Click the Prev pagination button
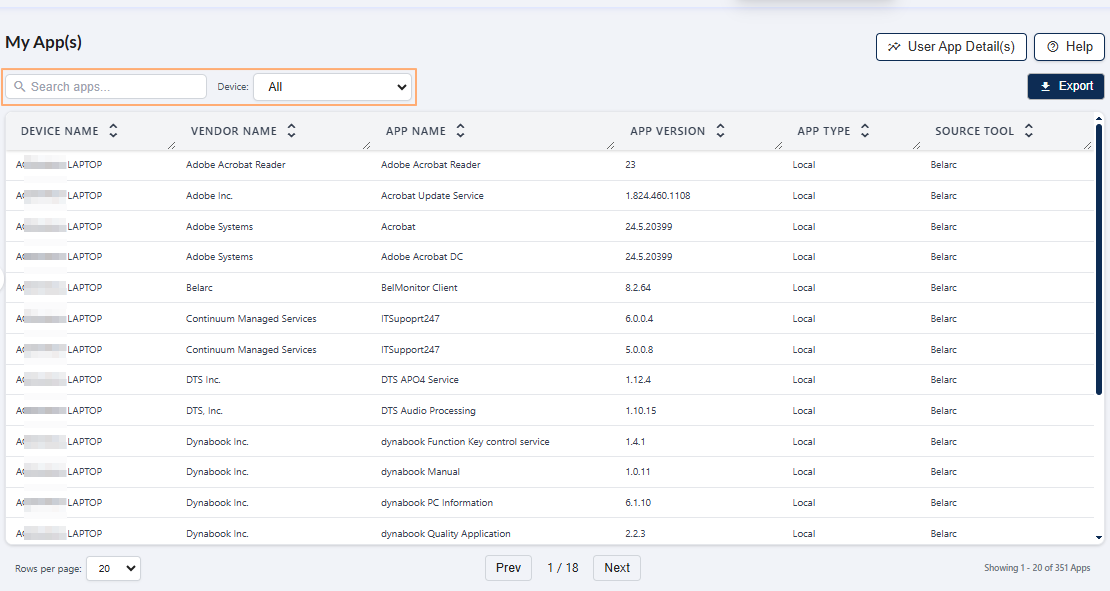The width and height of the screenshot is (1110, 591). 508,567
